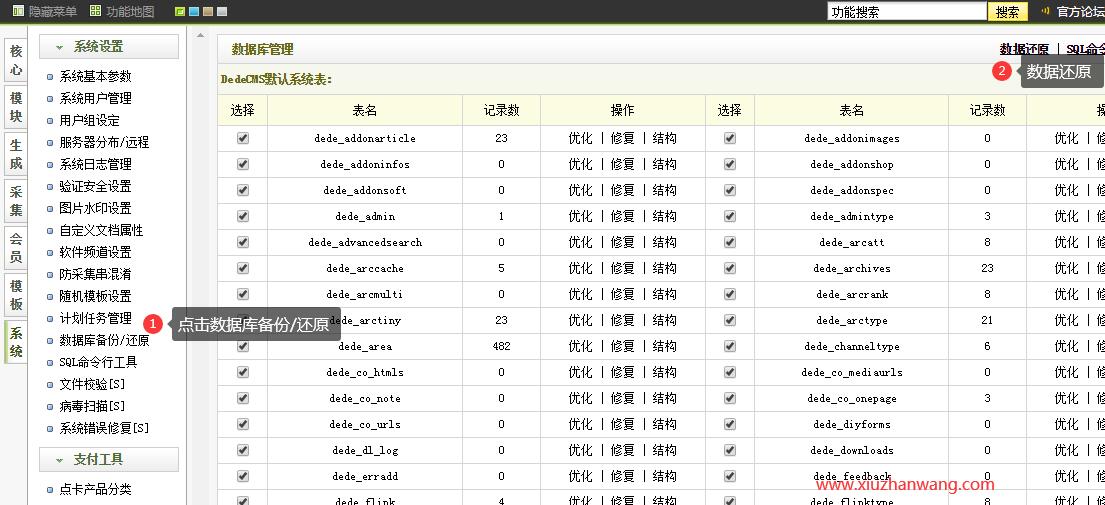Switch to the 采集 sidebar tab
Screen dimensions: 1105x505
tap(16, 201)
